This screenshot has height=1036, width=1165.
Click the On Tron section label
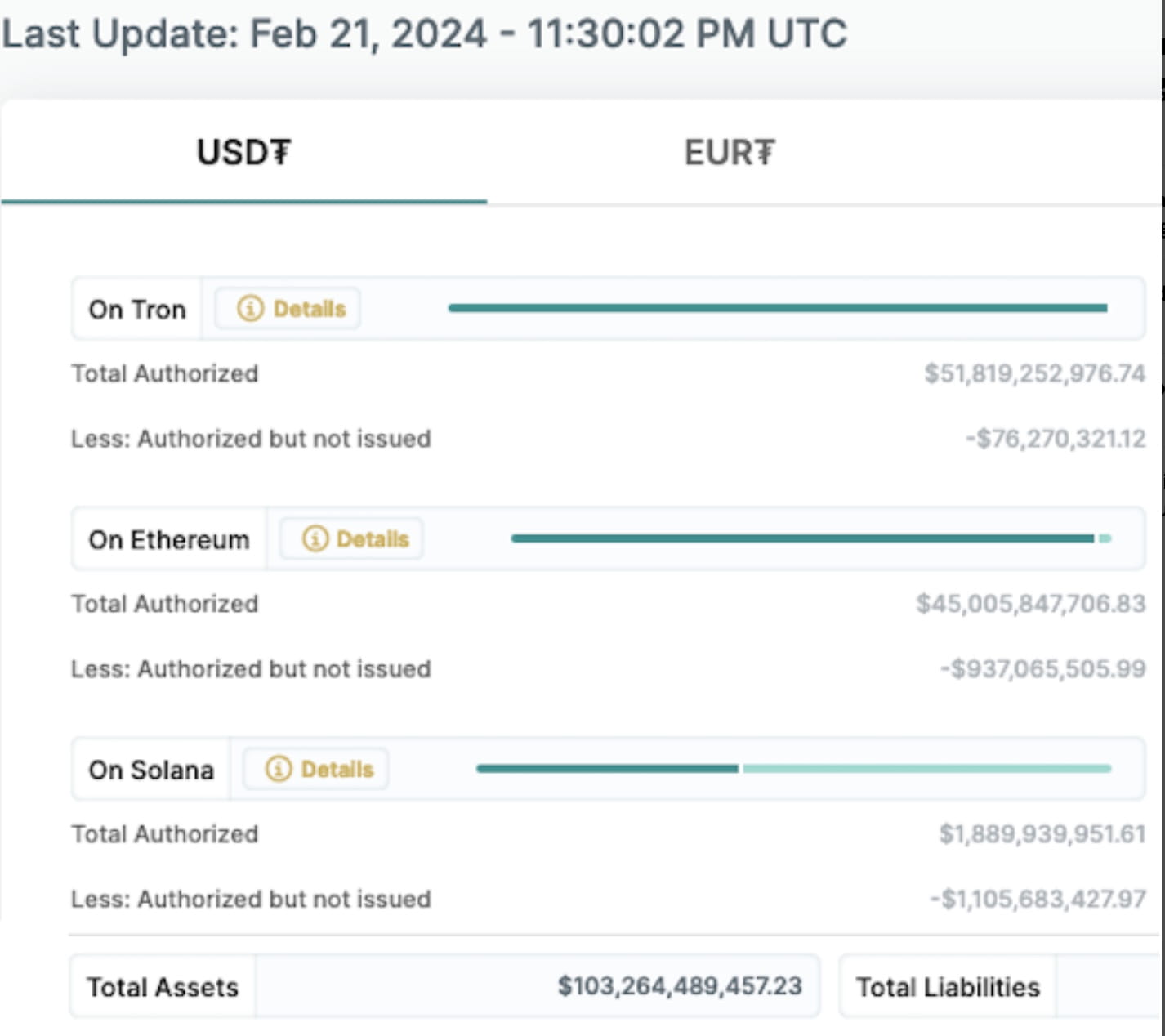[x=136, y=308]
